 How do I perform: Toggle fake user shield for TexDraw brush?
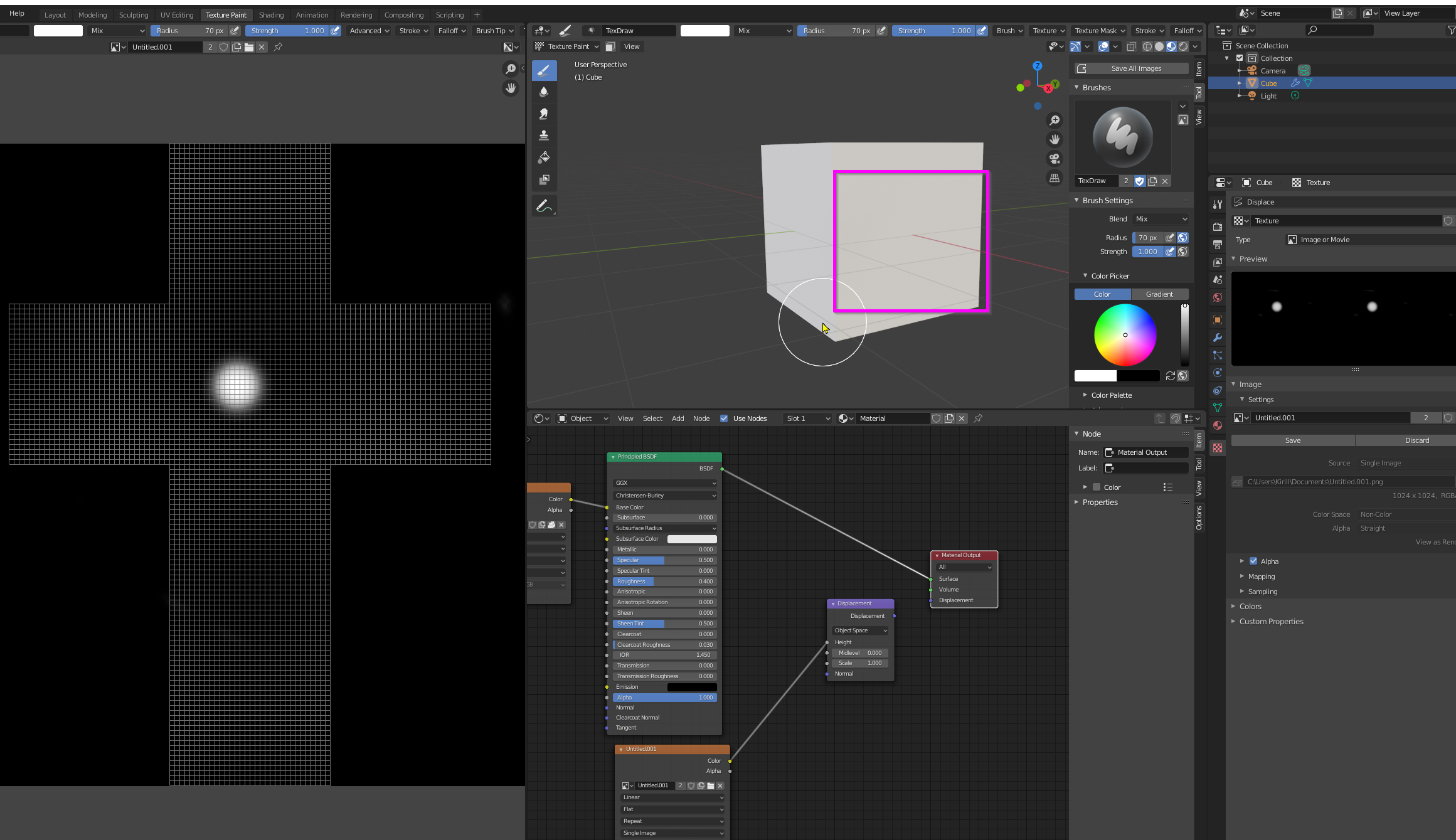coord(1140,181)
